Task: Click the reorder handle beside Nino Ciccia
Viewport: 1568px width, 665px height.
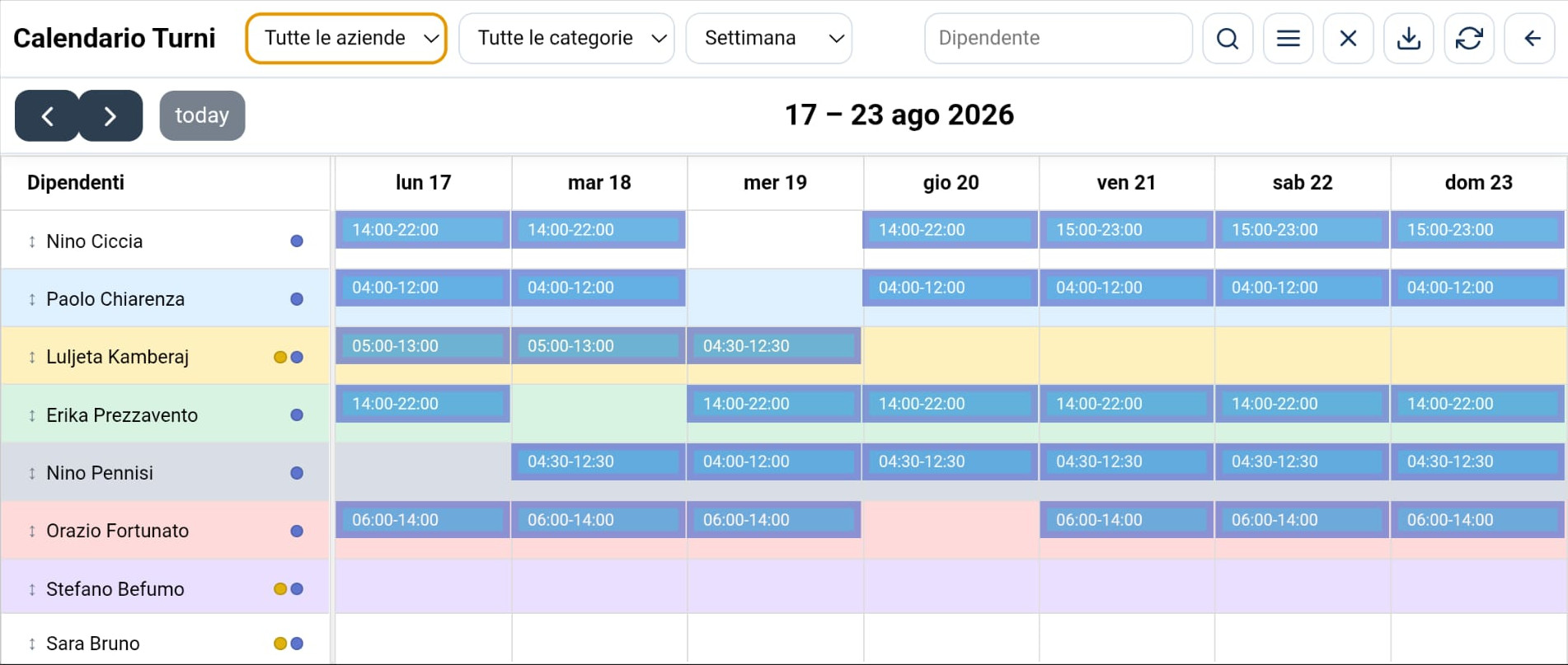Action: [x=32, y=241]
